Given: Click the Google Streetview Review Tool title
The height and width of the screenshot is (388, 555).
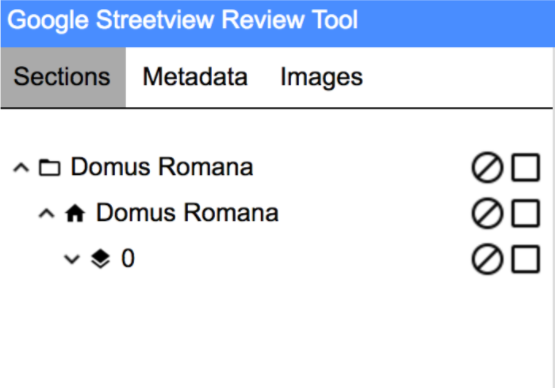Looking at the screenshot, I should pos(183,20).
